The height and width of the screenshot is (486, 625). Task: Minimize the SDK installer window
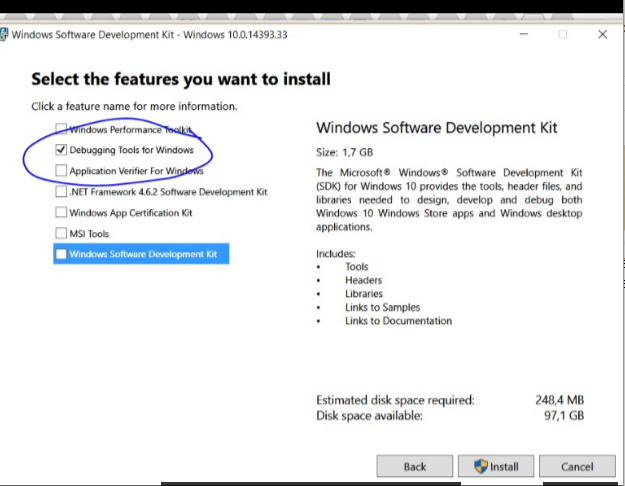pyautogui.click(x=523, y=34)
